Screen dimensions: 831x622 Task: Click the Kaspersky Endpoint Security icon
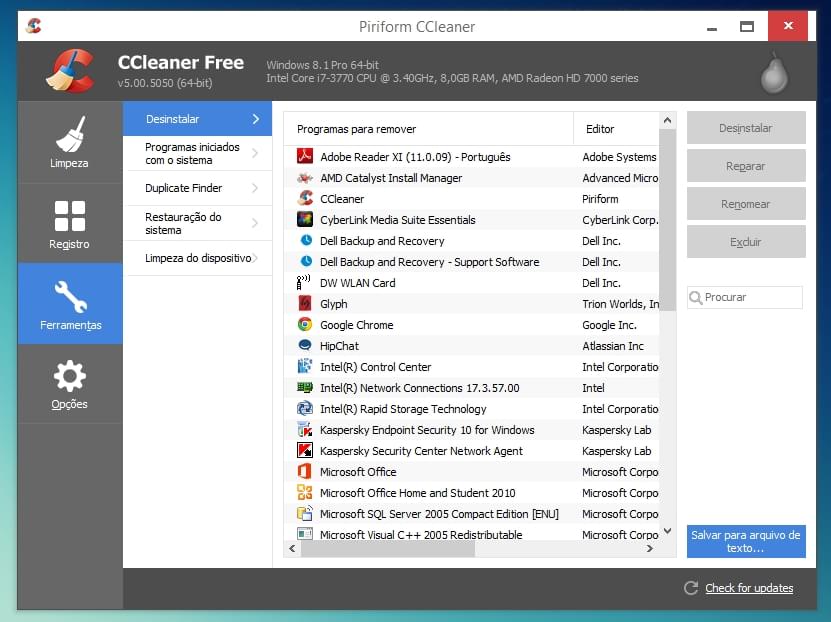pyautogui.click(x=305, y=429)
